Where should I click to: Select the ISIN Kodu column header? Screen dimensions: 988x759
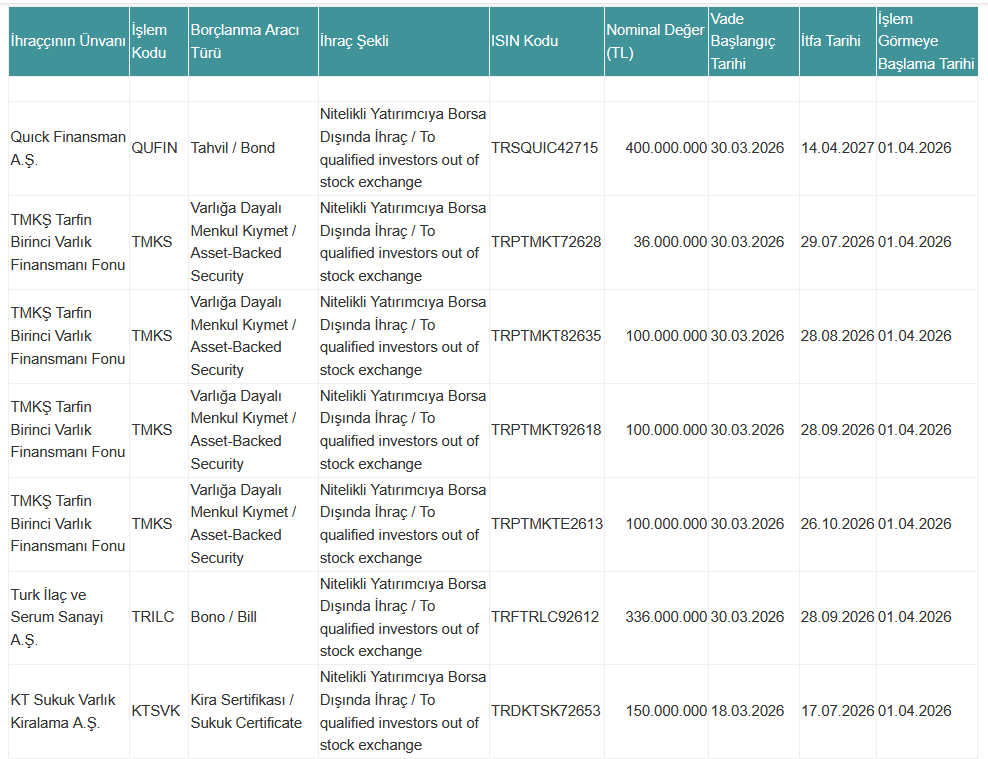point(525,41)
